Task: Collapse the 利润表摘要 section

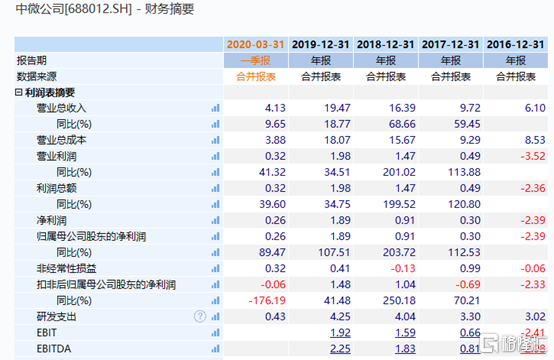Action: (x=18, y=93)
